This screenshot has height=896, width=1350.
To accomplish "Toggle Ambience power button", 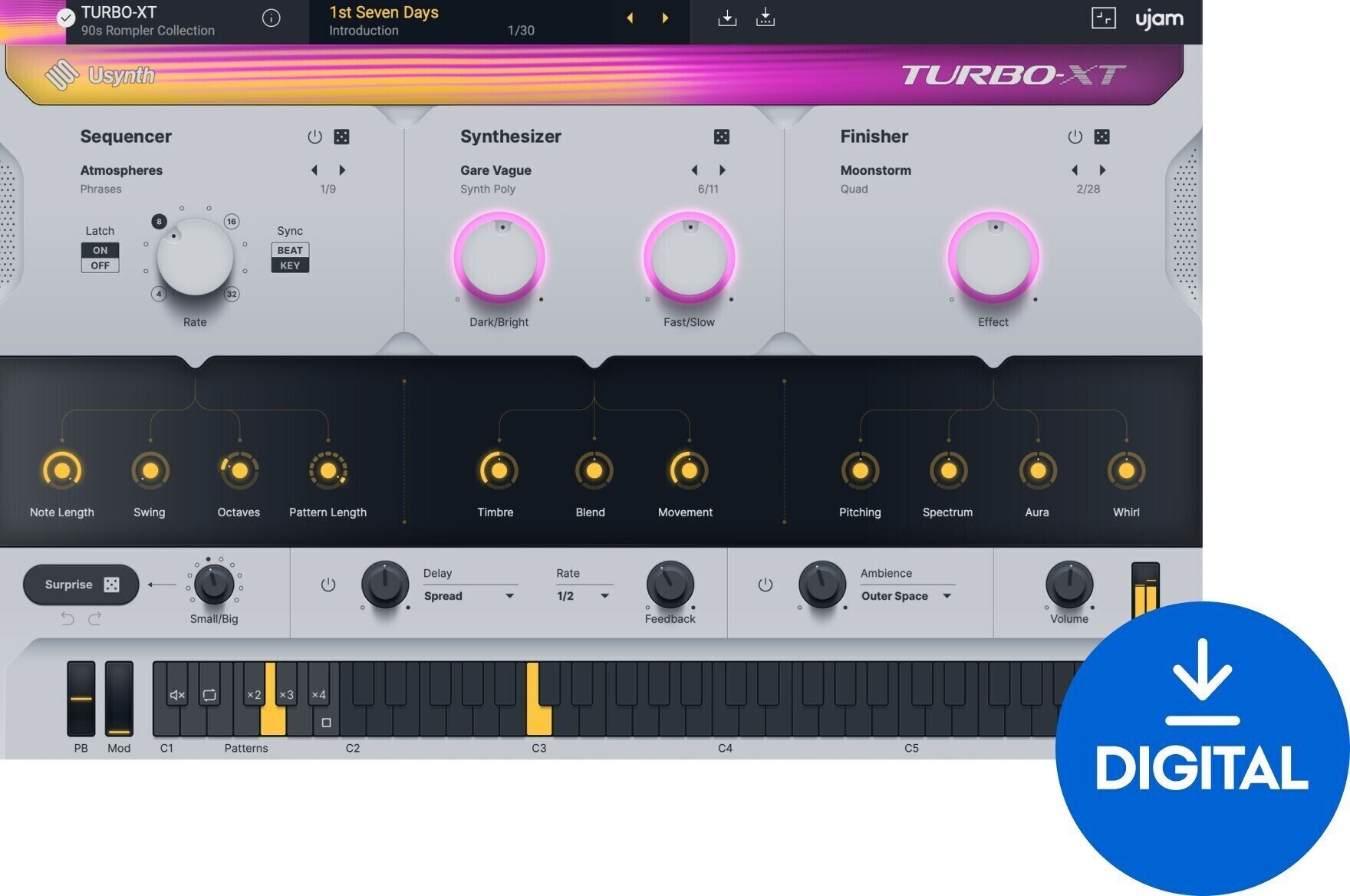I will [765, 585].
